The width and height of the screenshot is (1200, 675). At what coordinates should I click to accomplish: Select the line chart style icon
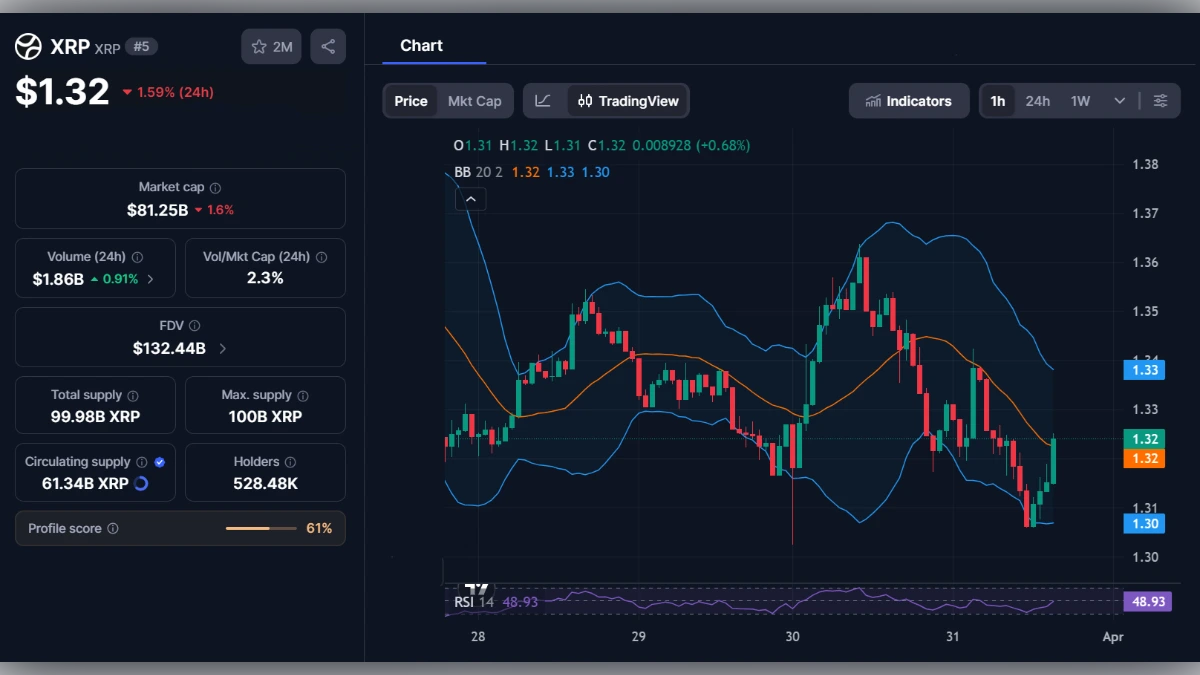tap(545, 100)
